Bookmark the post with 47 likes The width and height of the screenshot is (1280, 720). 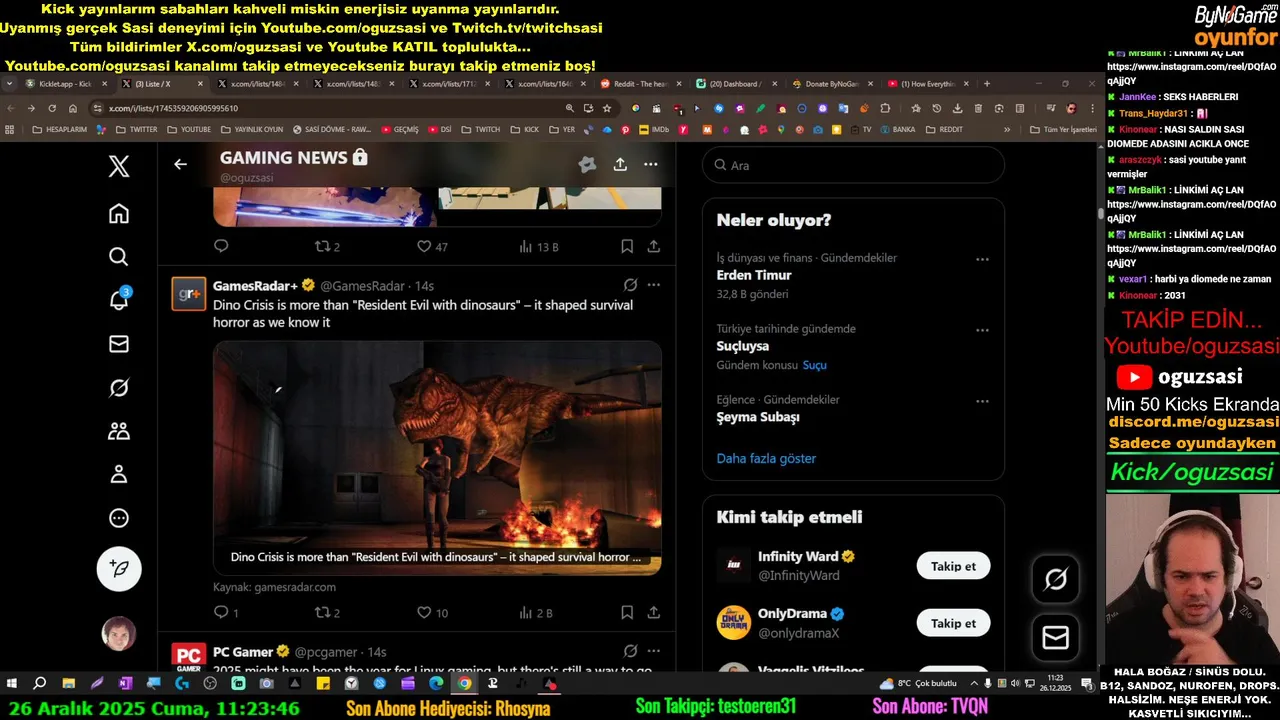[627, 246]
